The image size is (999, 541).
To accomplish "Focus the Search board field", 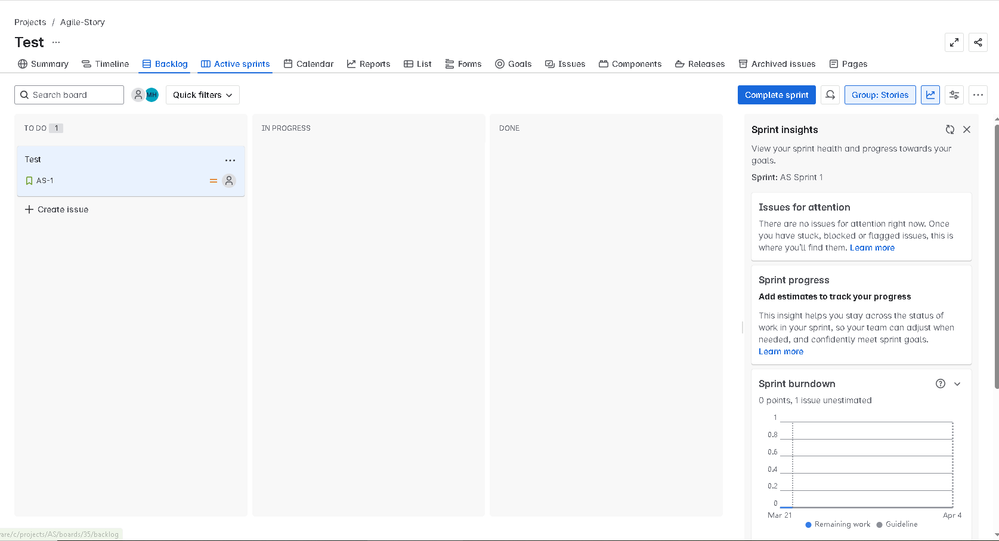I will click(69, 95).
